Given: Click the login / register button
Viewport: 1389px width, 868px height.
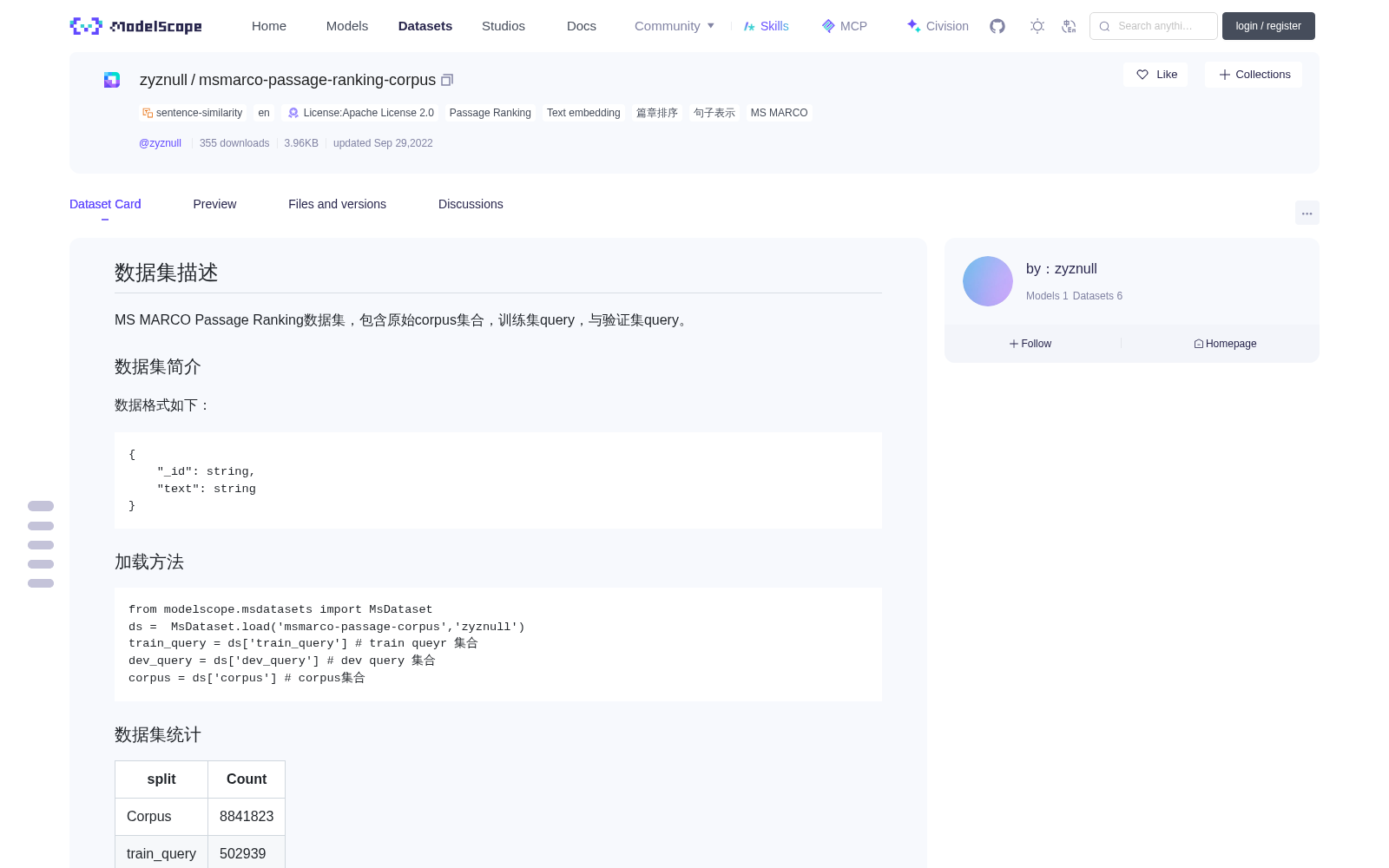Looking at the screenshot, I should tap(1268, 26).
